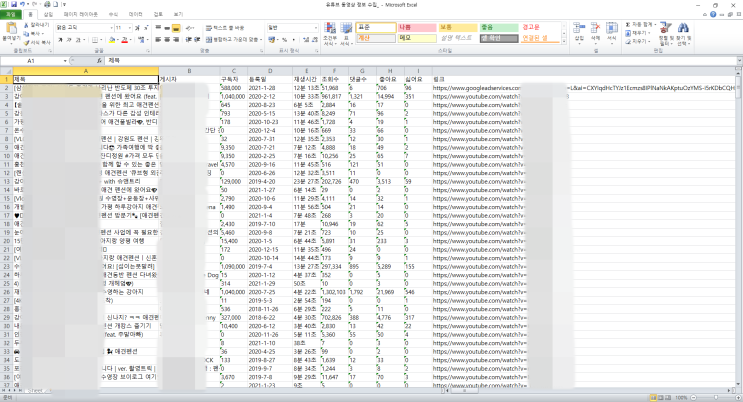
Task: Click the insert function fx icon
Action: pyautogui.click(x=99, y=61)
